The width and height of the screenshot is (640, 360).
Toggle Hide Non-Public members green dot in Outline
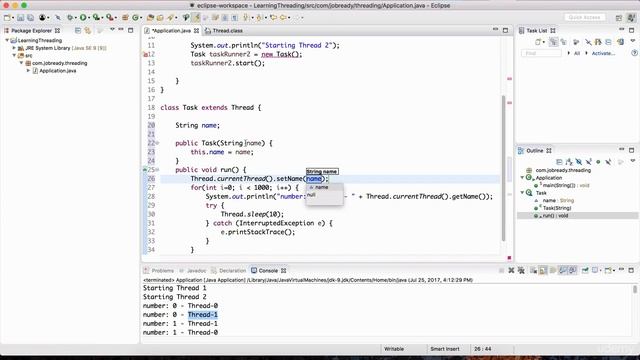tap(598, 162)
